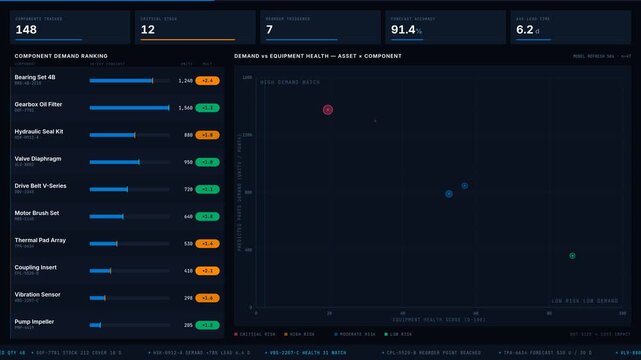Click the orange multiplier badge for Thermal Pad Array
Viewport: 641px width, 360px height.
(x=207, y=244)
